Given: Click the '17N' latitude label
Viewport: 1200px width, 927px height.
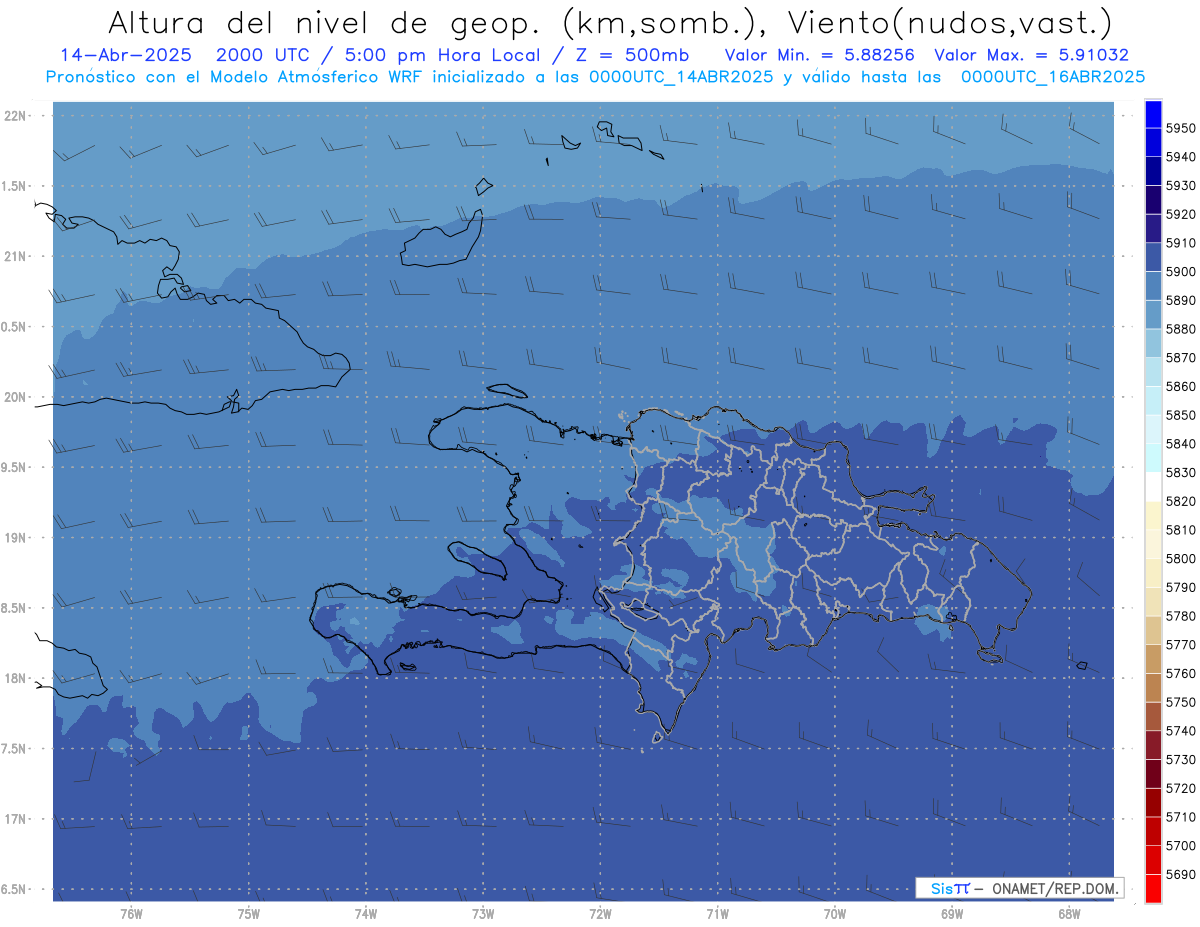Looking at the screenshot, I should (16, 820).
